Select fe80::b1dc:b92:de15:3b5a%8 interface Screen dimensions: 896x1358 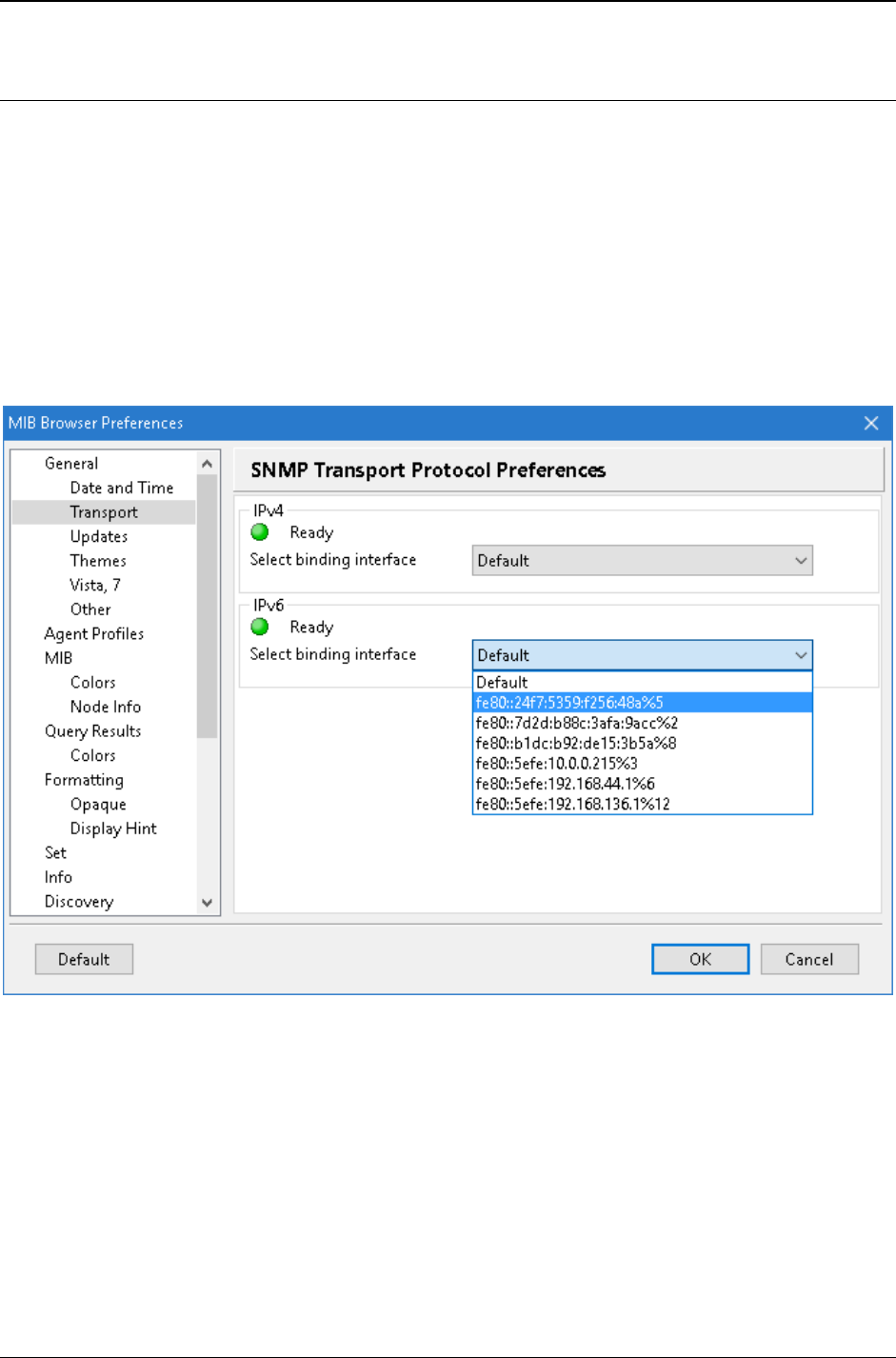pos(643,743)
